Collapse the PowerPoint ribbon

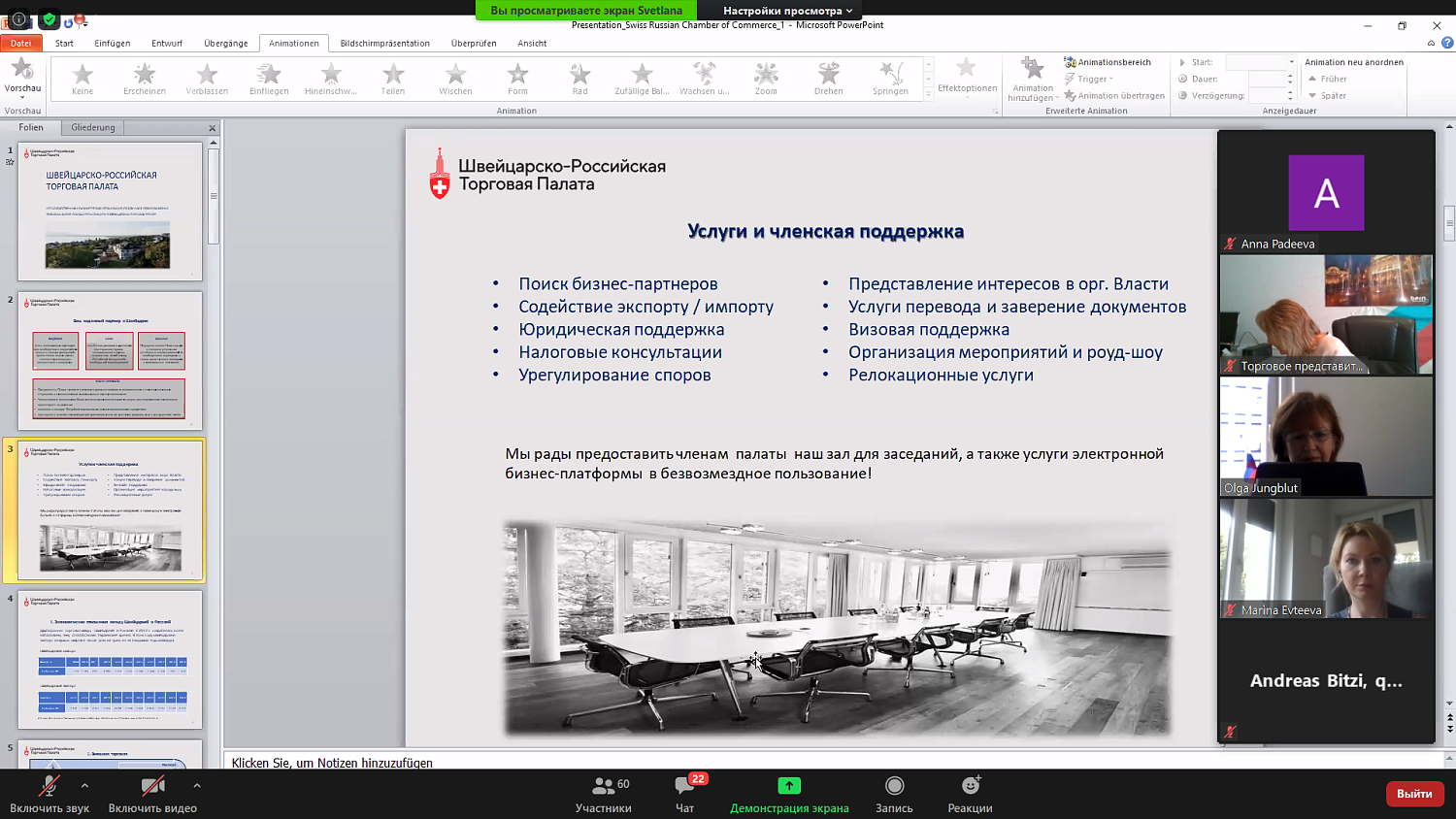pos(1431,43)
